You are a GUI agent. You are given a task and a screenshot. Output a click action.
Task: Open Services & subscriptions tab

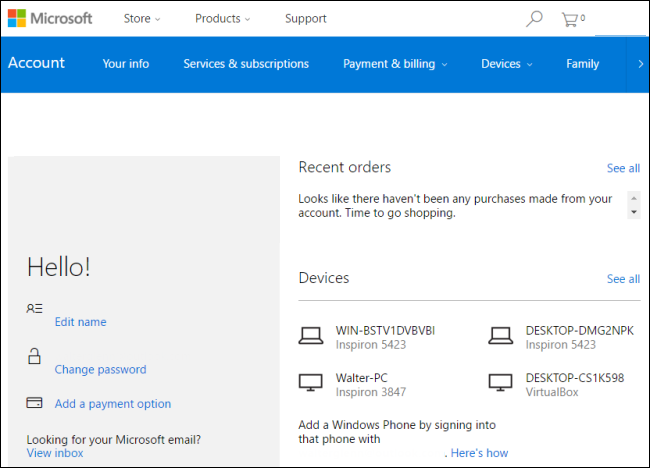tap(246, 64)
